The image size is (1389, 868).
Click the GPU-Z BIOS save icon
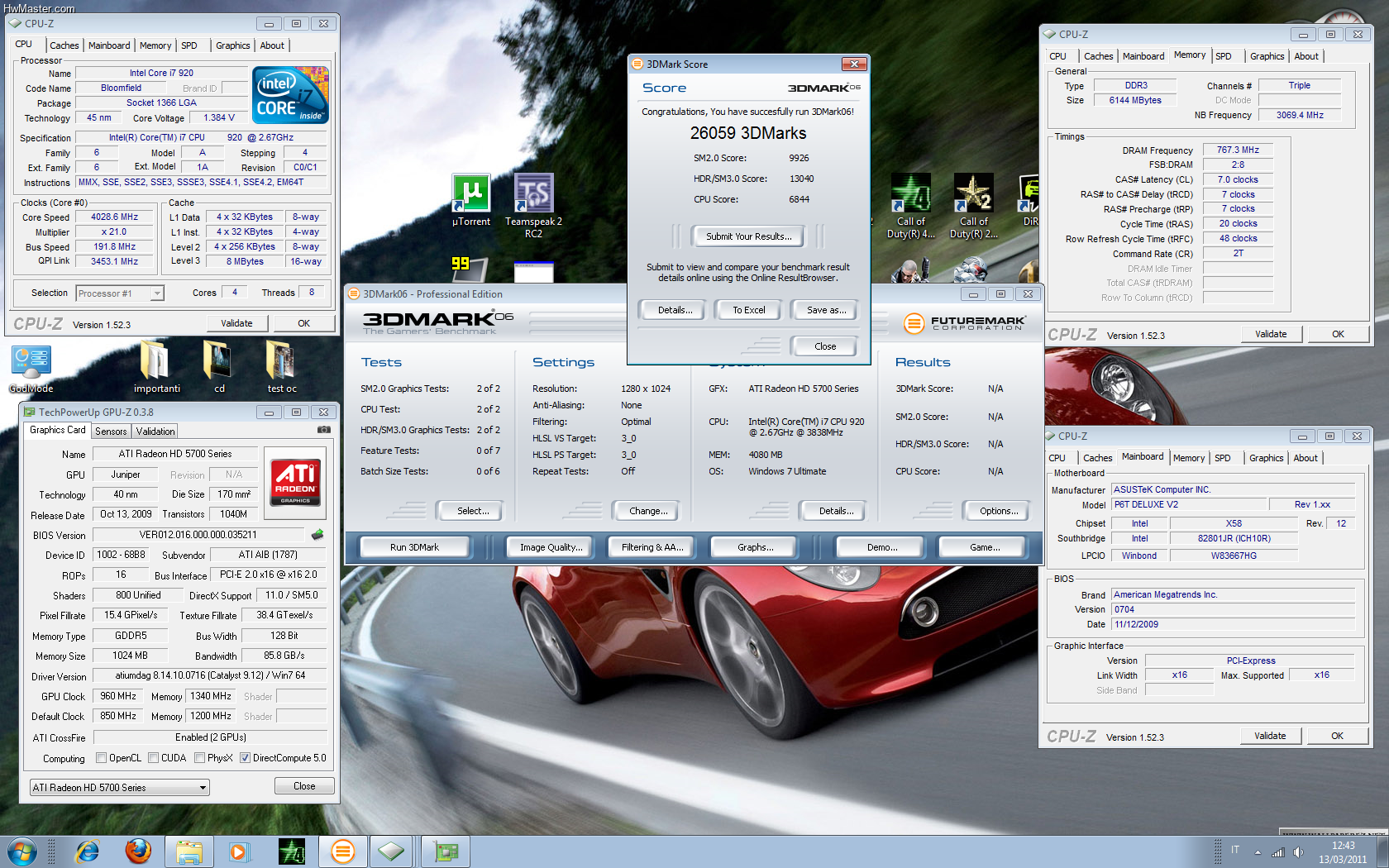(317, 535)
